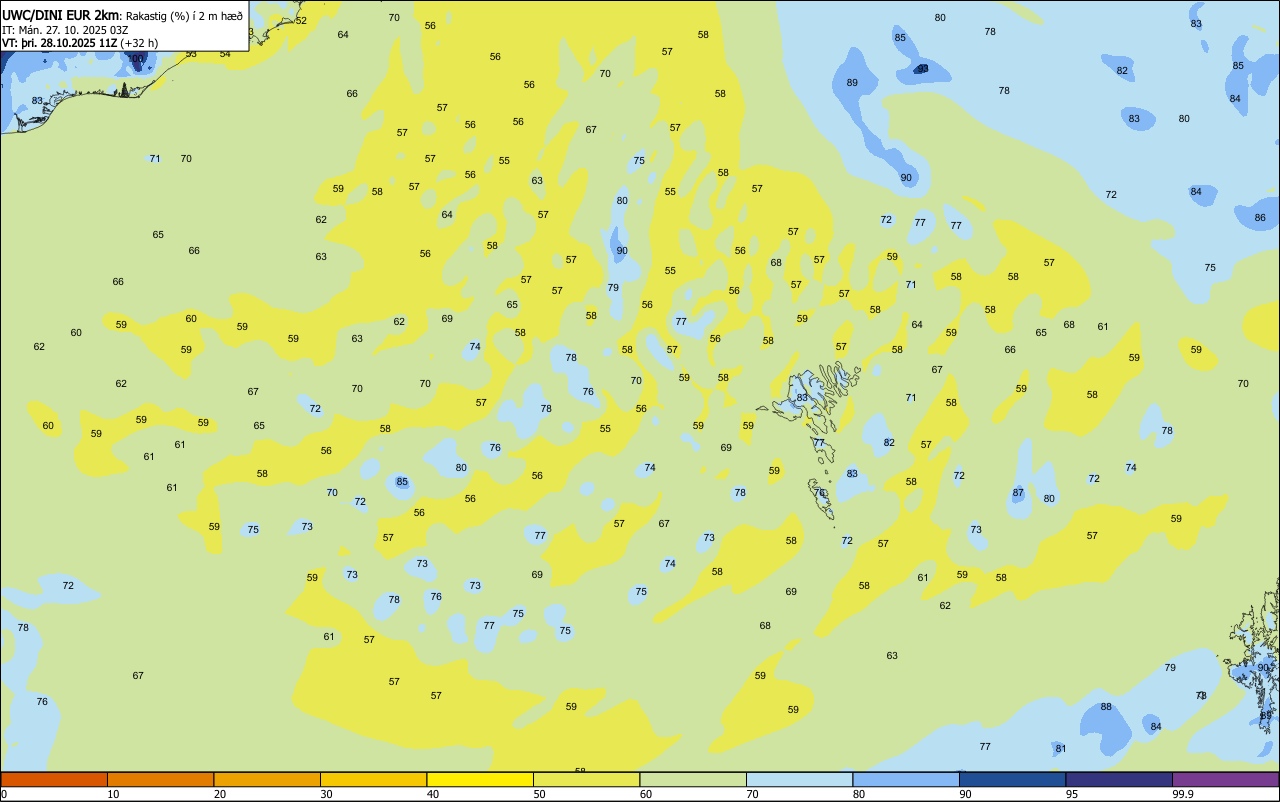Click the pale blue 70–80 legend swatch

click(x=799, y=779)
